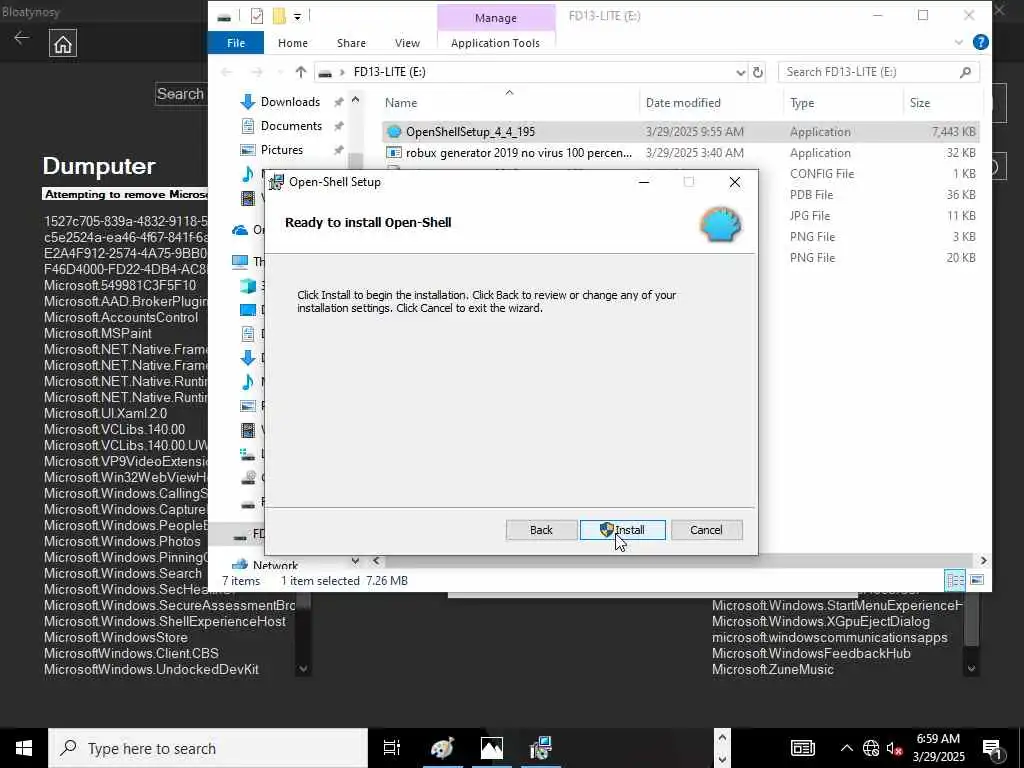Click the Music note icon in navigation pane
This screenshot has height=768, width=1024.
pos(248,174)
